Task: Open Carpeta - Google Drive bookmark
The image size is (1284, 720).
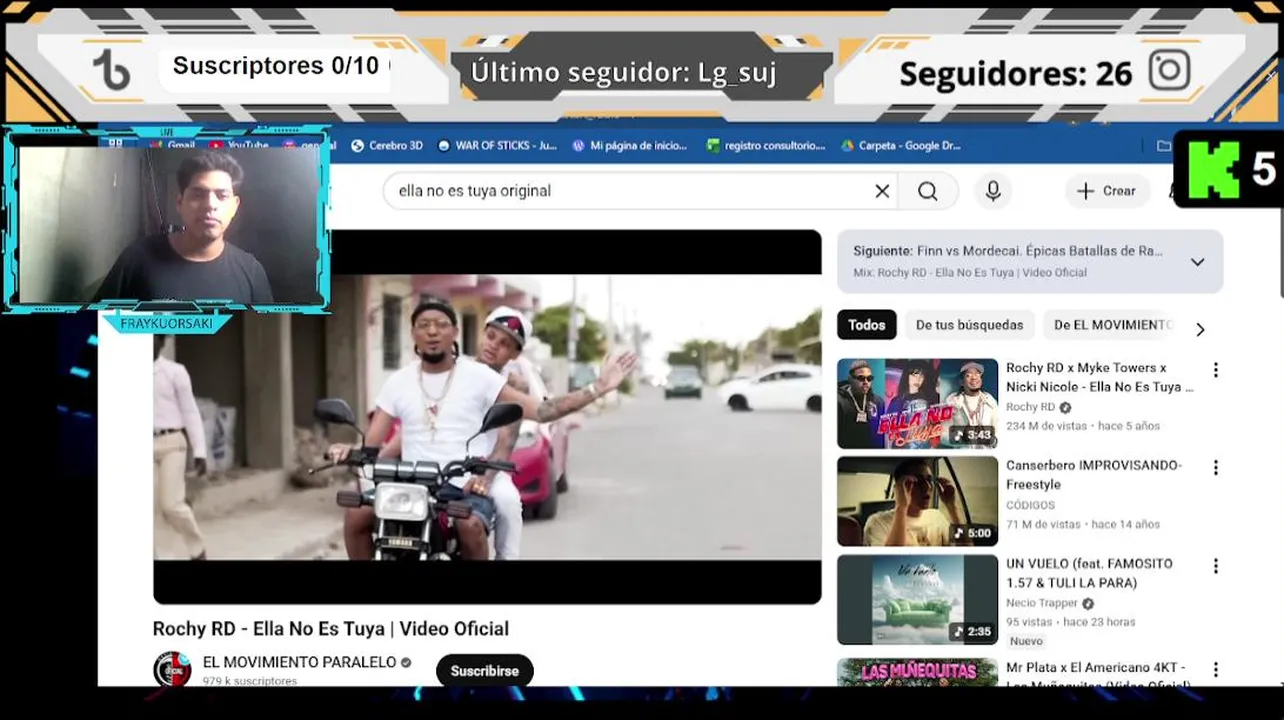Action: (901, 145)
